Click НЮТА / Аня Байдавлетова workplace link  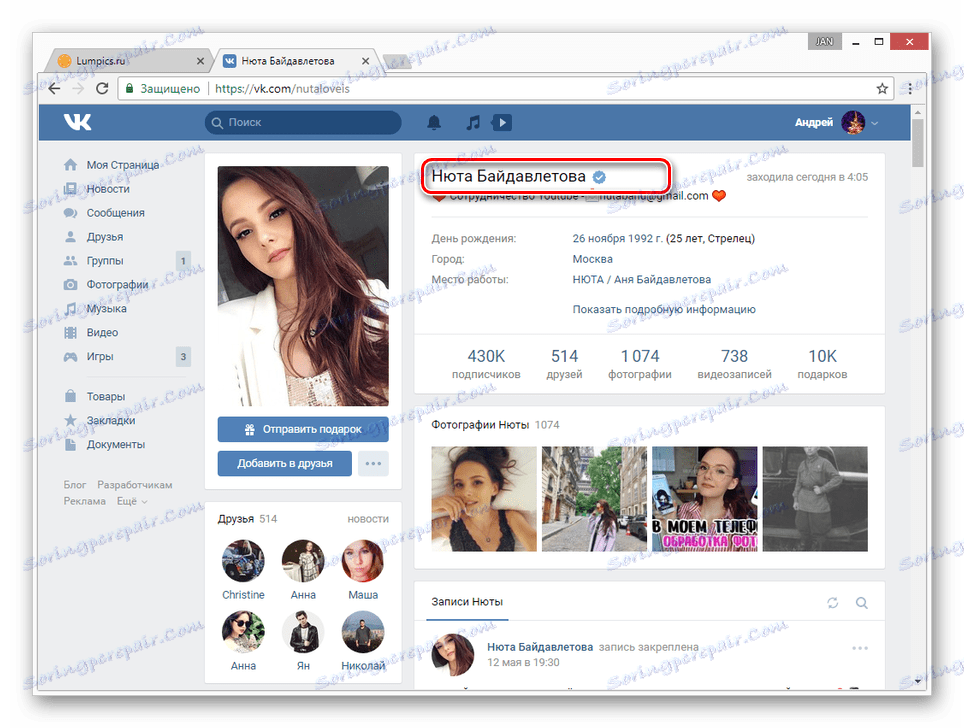tap(641, 279)
